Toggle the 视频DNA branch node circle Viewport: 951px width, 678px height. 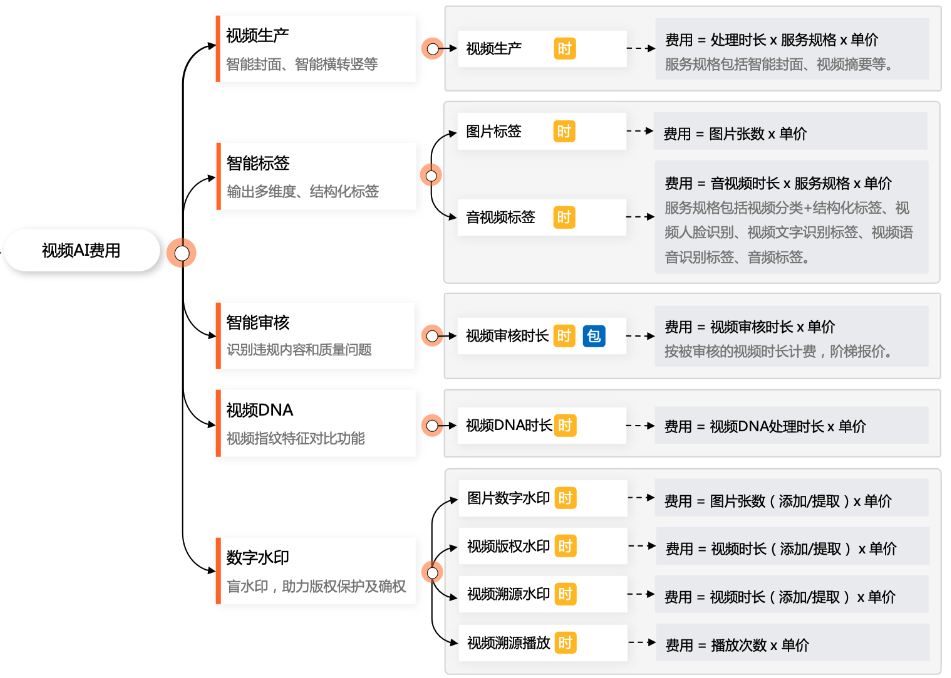coord(432,426)
